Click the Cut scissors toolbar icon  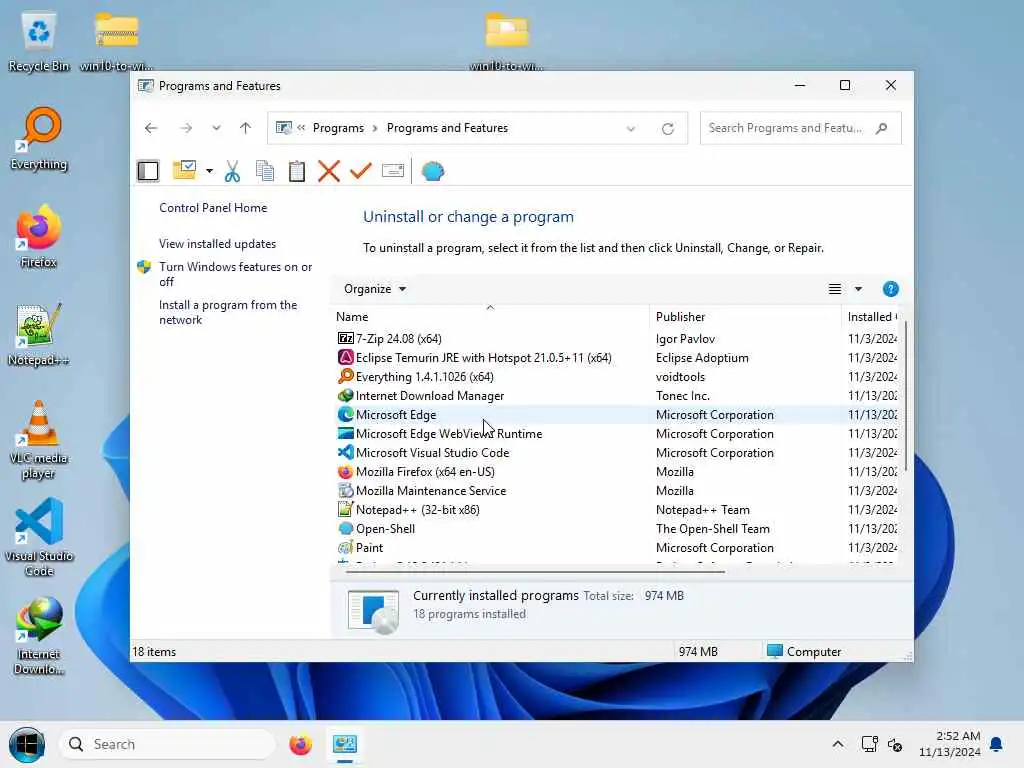(x=232, y=171)
